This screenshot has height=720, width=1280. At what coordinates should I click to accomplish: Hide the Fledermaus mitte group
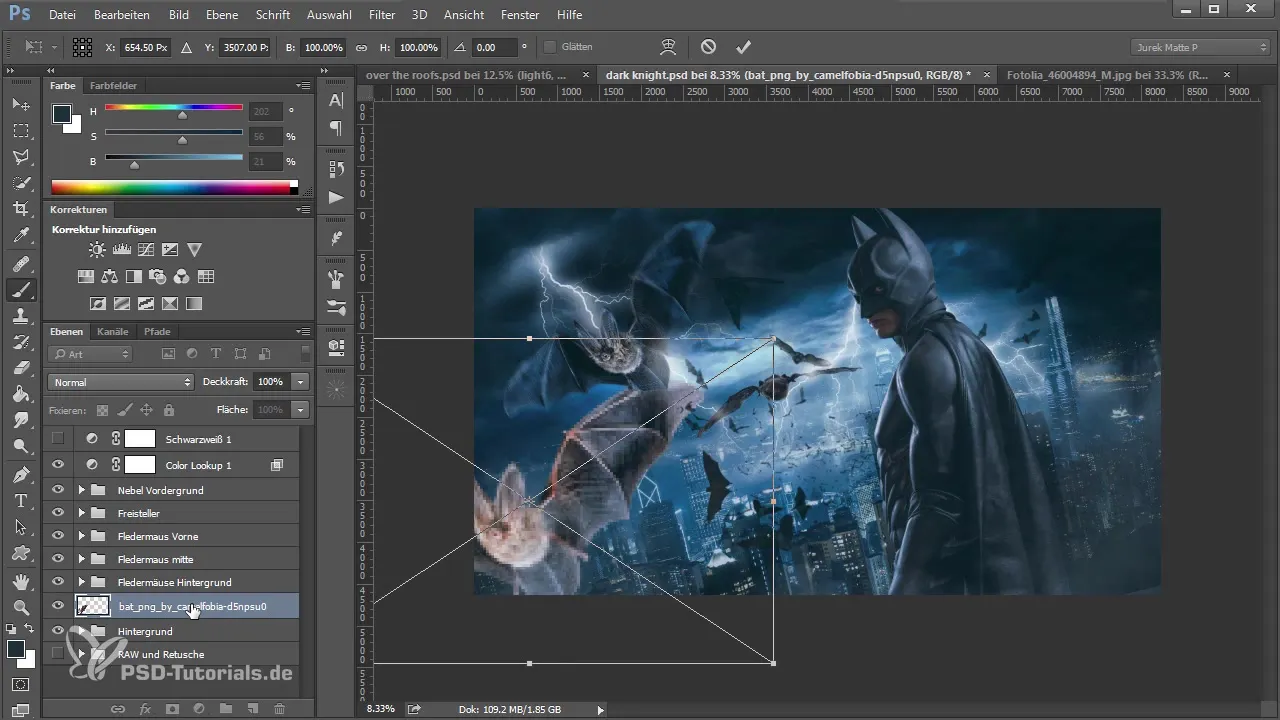58,559
